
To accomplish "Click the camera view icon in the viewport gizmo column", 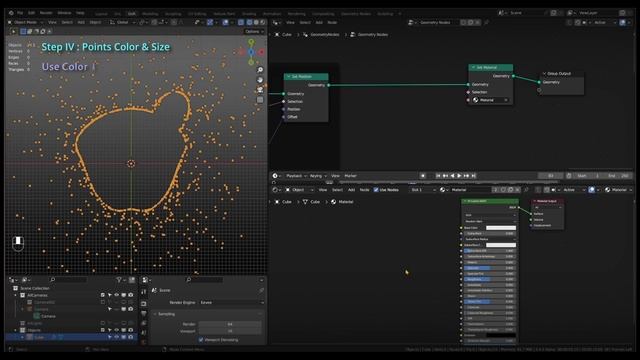I will point(260,90).
